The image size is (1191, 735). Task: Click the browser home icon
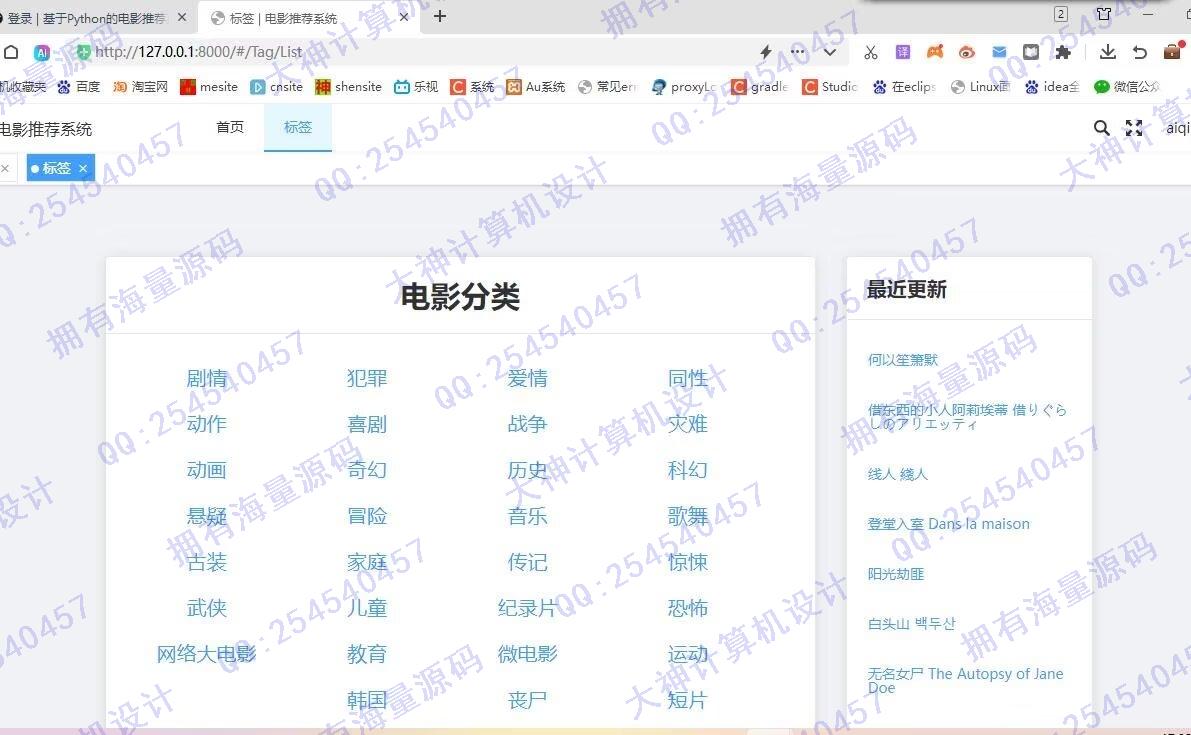point(11,52)
